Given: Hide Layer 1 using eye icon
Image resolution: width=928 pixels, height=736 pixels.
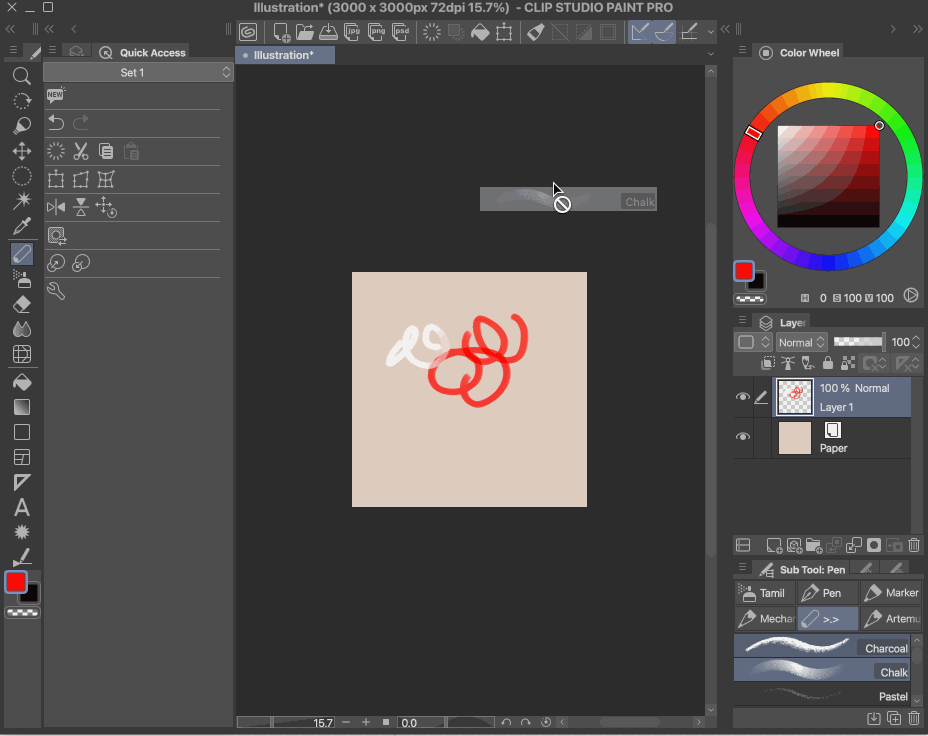Looking at the screenshot, I should 742,397.
